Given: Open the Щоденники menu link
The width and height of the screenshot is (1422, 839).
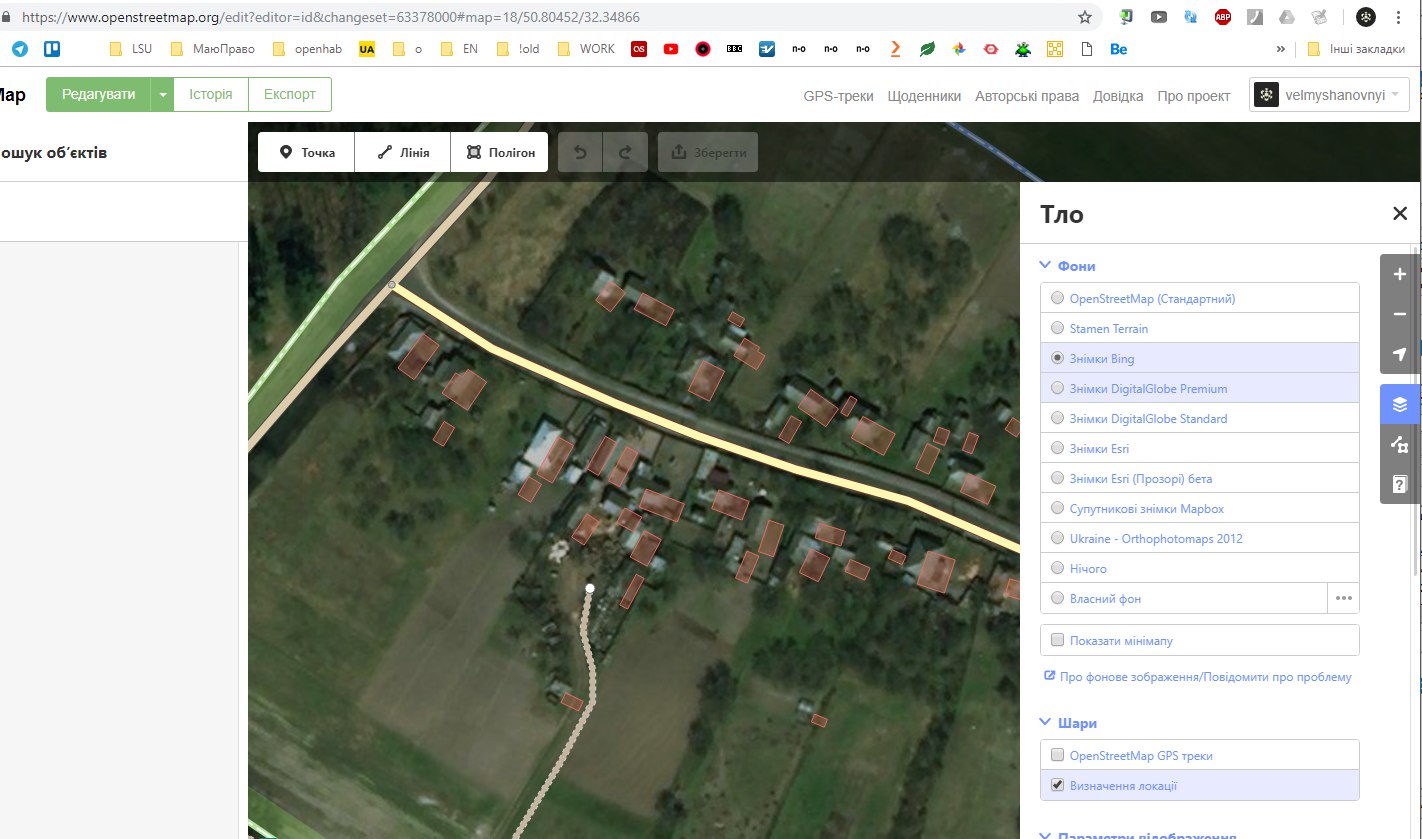Looking at the screenshot, I should [x=924, y=96].
